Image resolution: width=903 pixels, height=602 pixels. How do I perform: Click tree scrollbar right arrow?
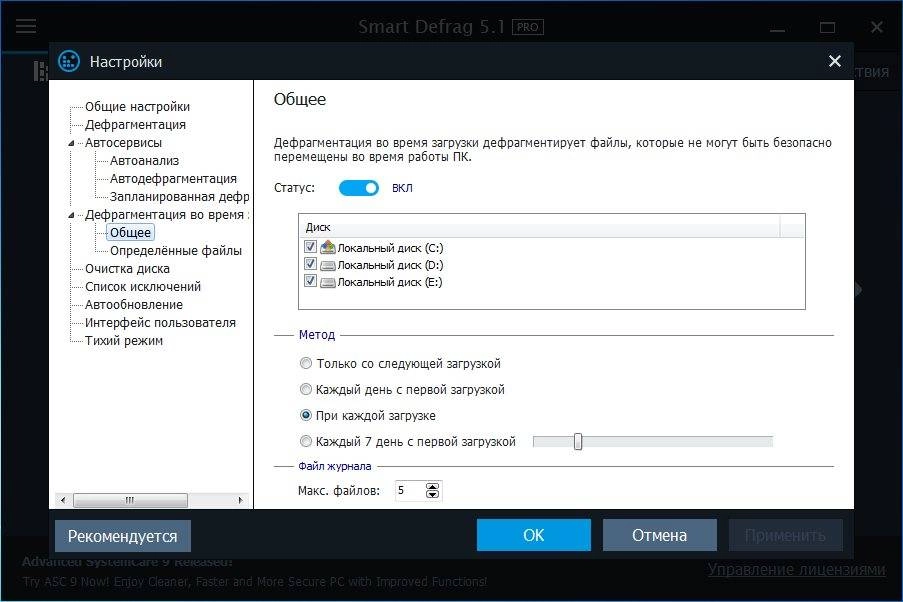(x=241, y=500)
